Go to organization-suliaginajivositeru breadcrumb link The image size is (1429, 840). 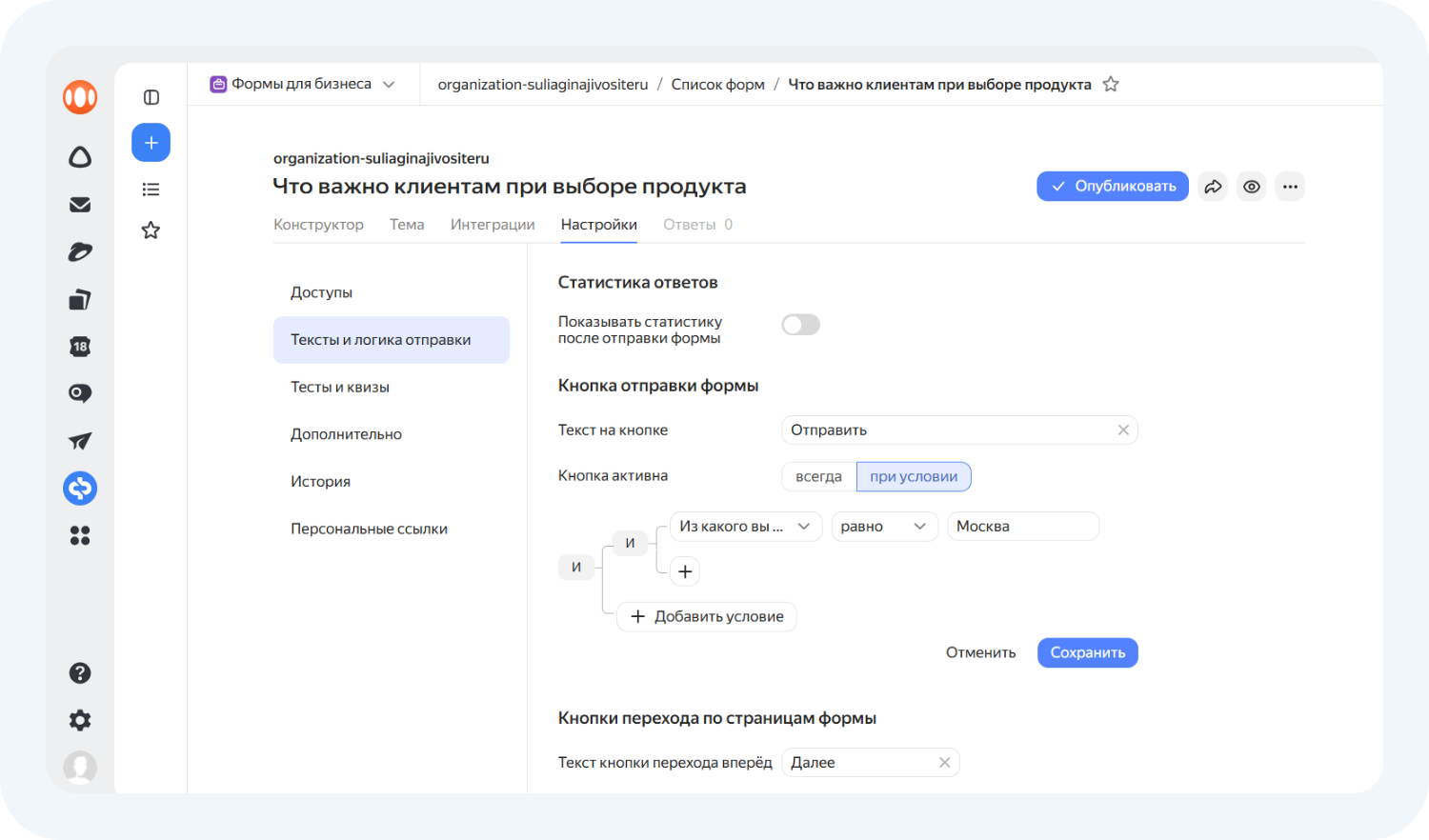pos(543,85)
